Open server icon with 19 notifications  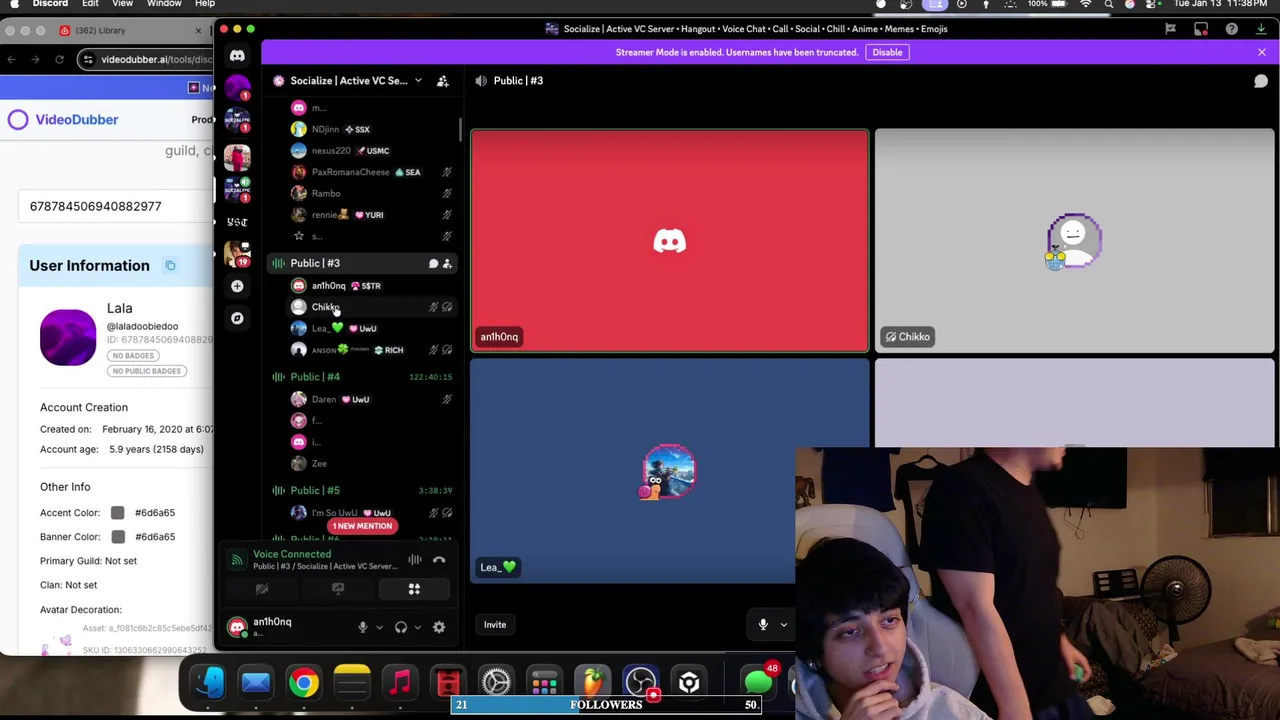(237, 254)
